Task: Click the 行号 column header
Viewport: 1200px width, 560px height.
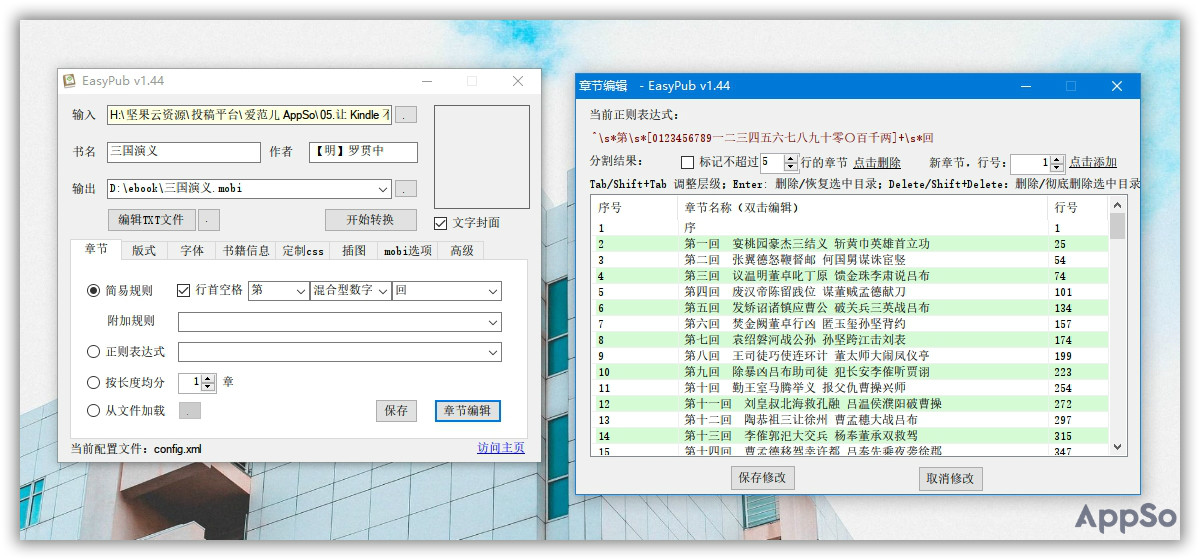Action: pos(1078,207)
